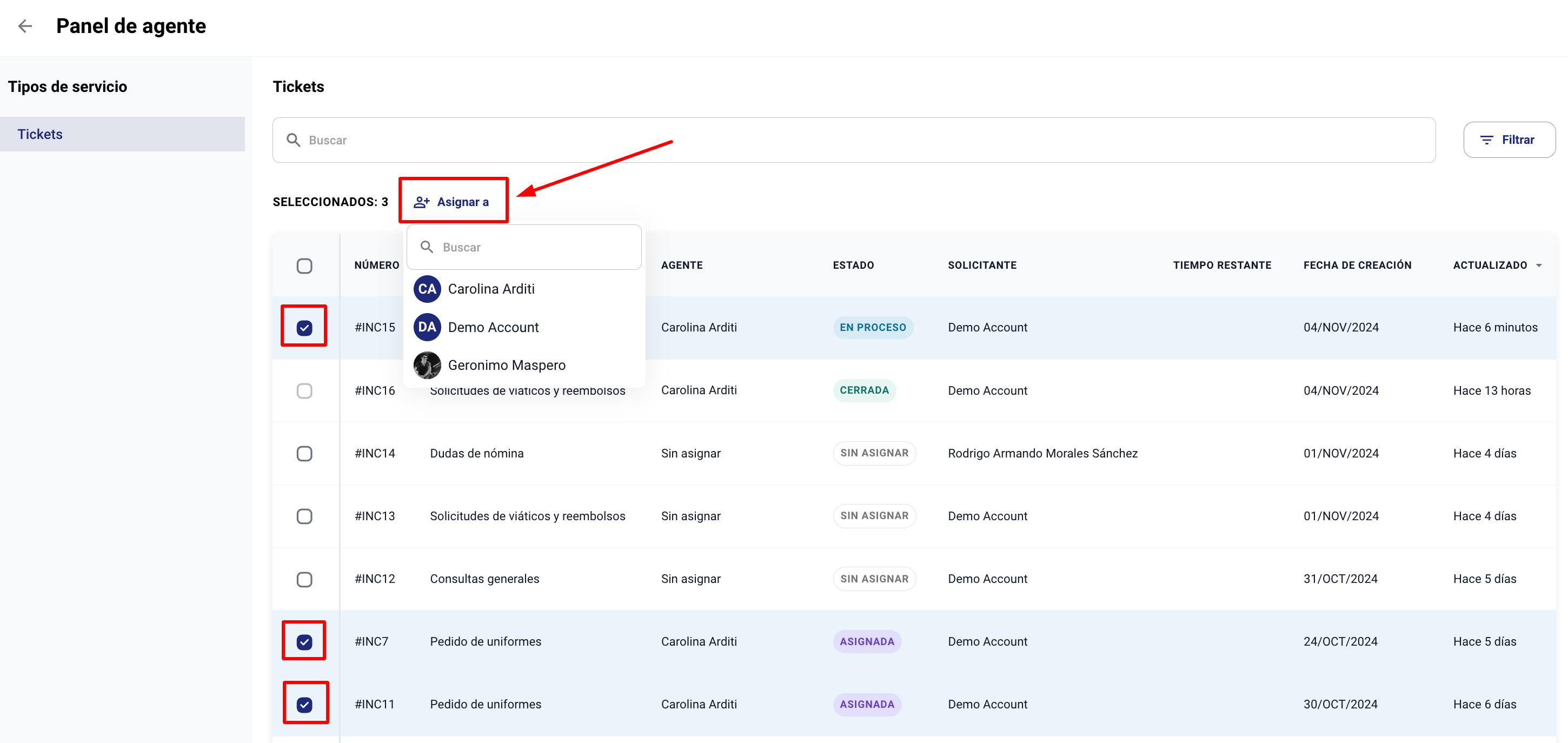Click the search icon in agent dropdown
Image resolution: width=1568 pixels, height=743 pixels.
click(427, 247)
